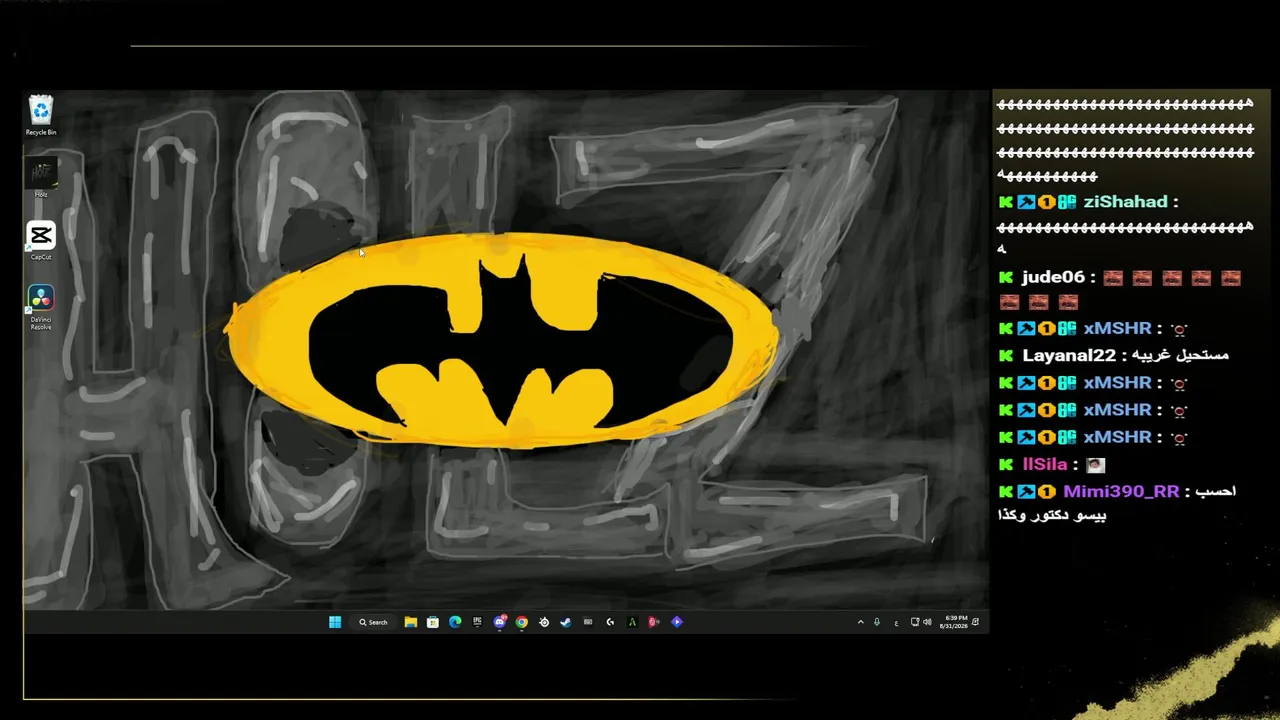Click the ziShahad username in chat
Image resolution: width=1280 pixels, height=720 pixels.
point(1125,202)
